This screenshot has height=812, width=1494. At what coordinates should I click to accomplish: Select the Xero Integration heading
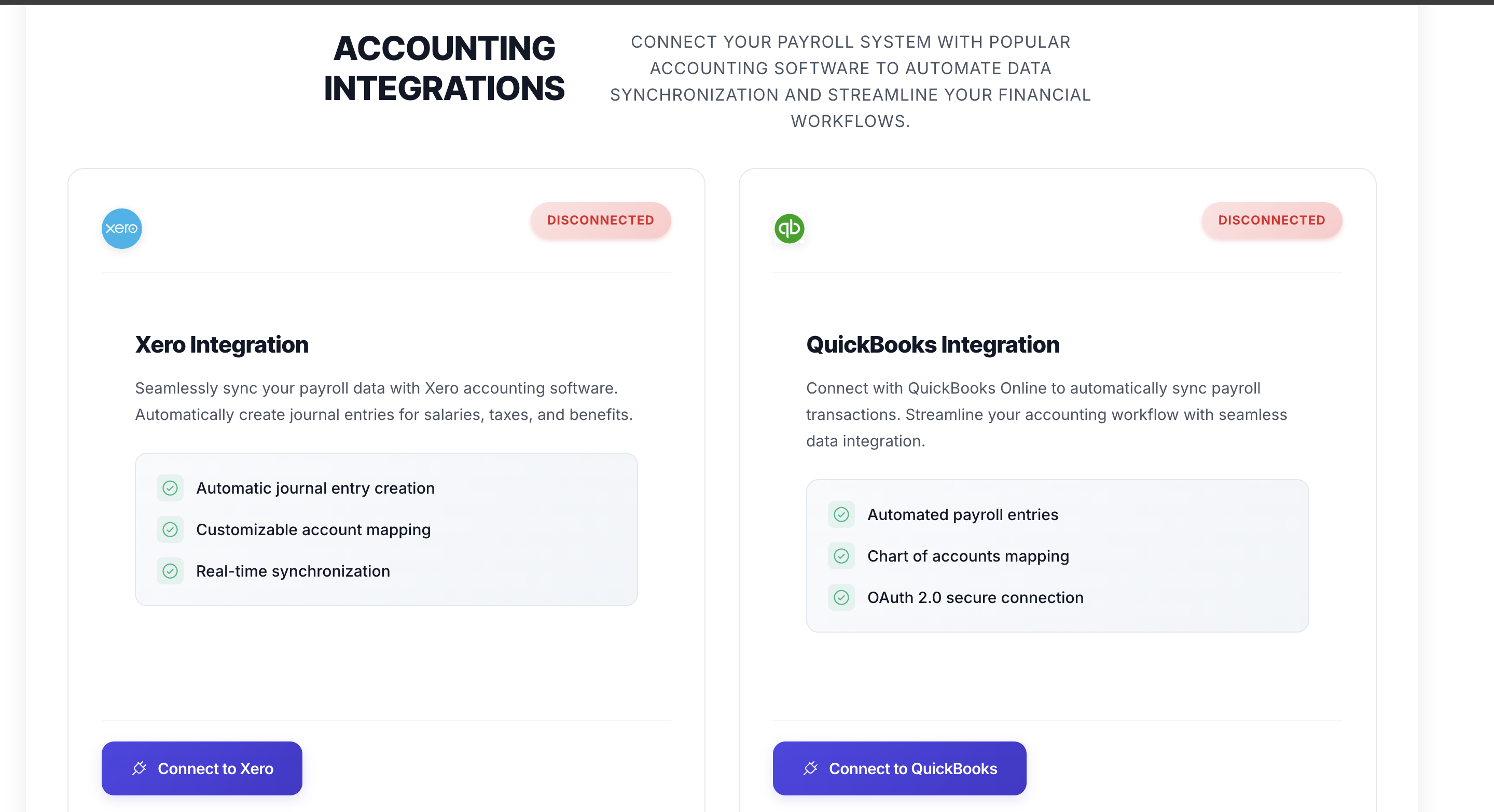[222, 344]
